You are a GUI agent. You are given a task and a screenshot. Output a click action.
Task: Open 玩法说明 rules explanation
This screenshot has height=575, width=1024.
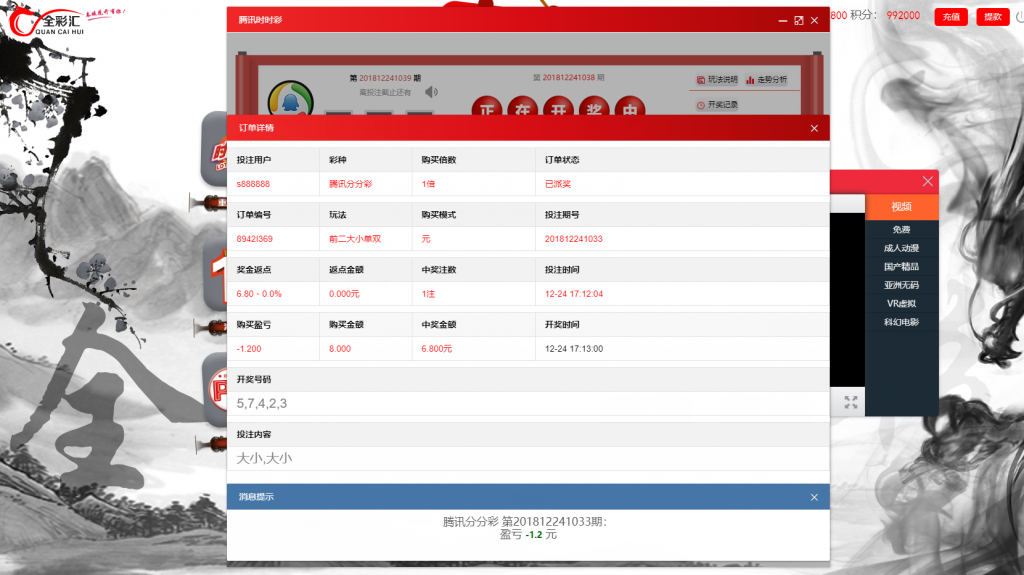click(716, 79)
